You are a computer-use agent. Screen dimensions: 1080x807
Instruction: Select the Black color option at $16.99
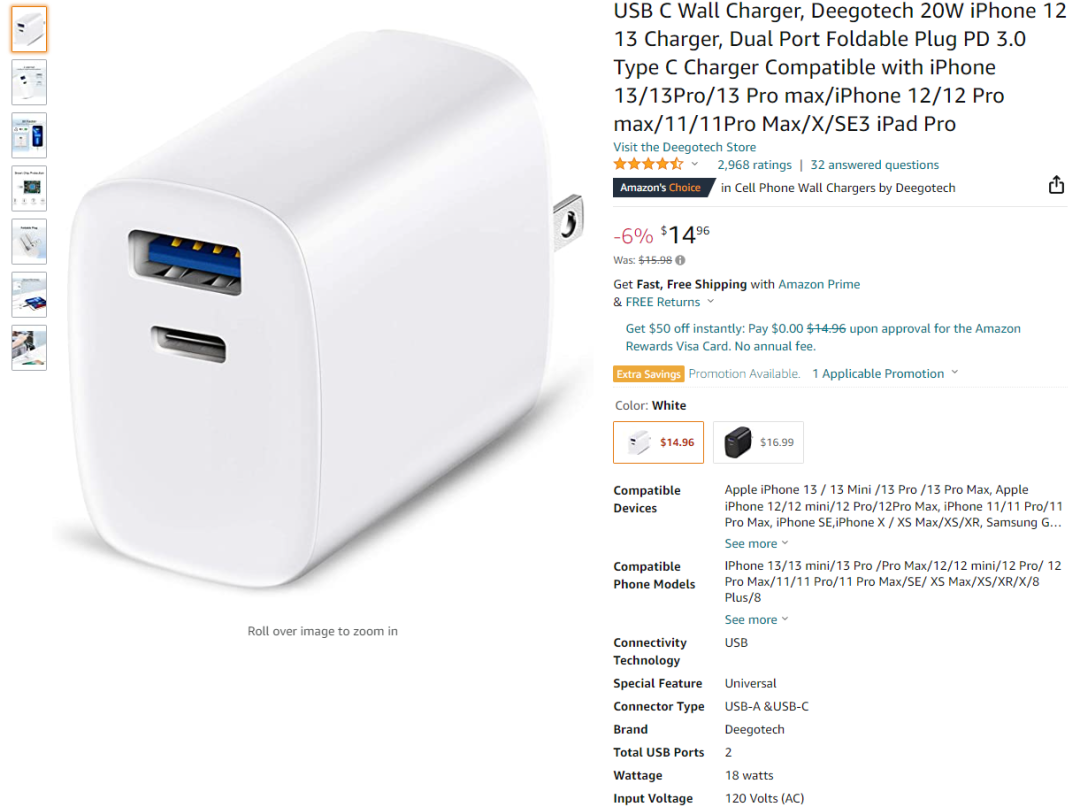[758, 442]
